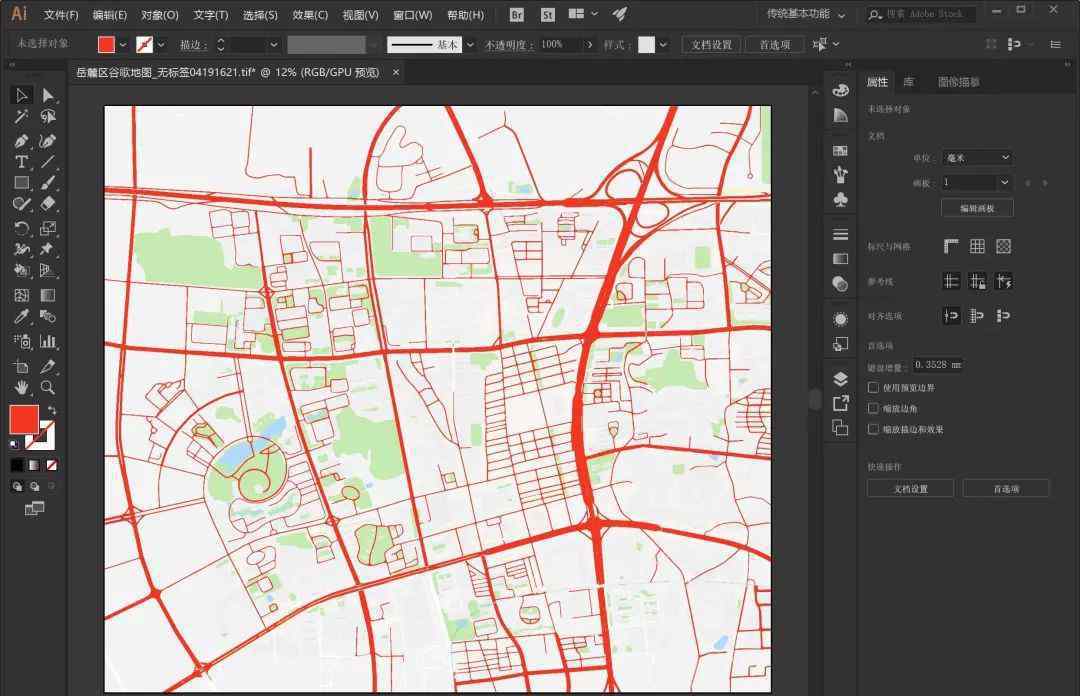This screenshot has height=696, width=1080.
Task: Toggle show grid button
Action: coord(977,247)
